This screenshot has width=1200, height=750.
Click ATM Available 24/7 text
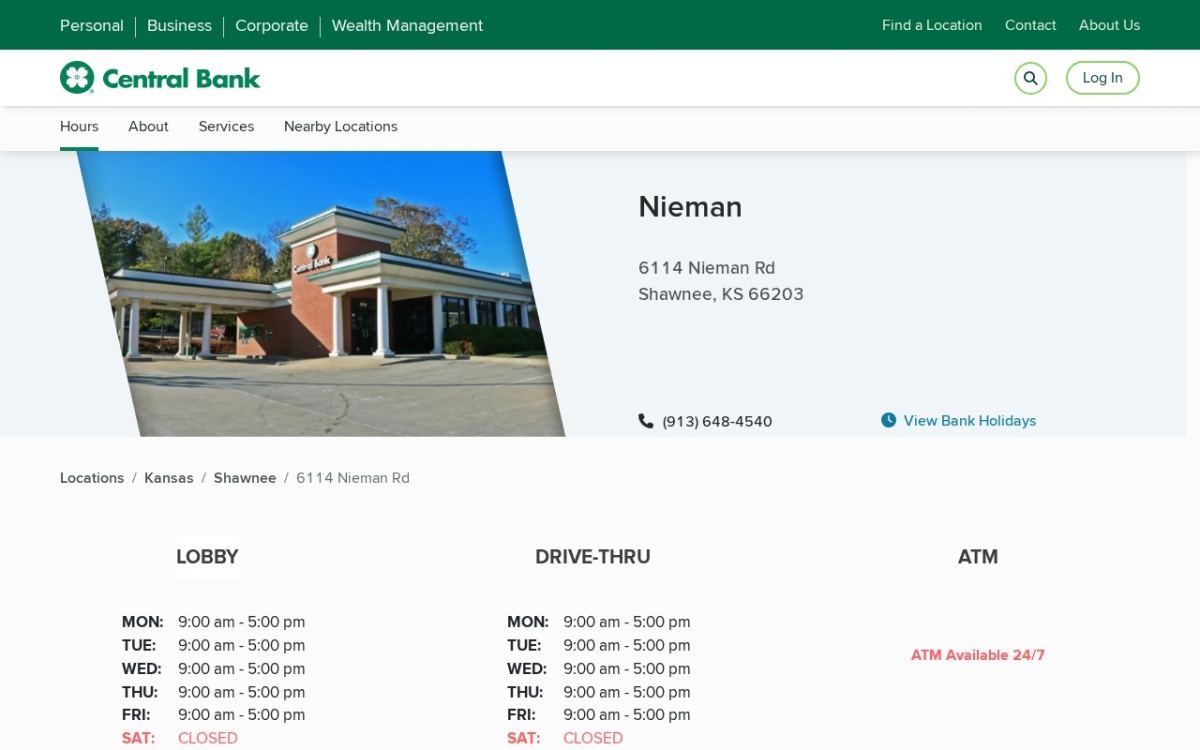(x=978, y=655)
